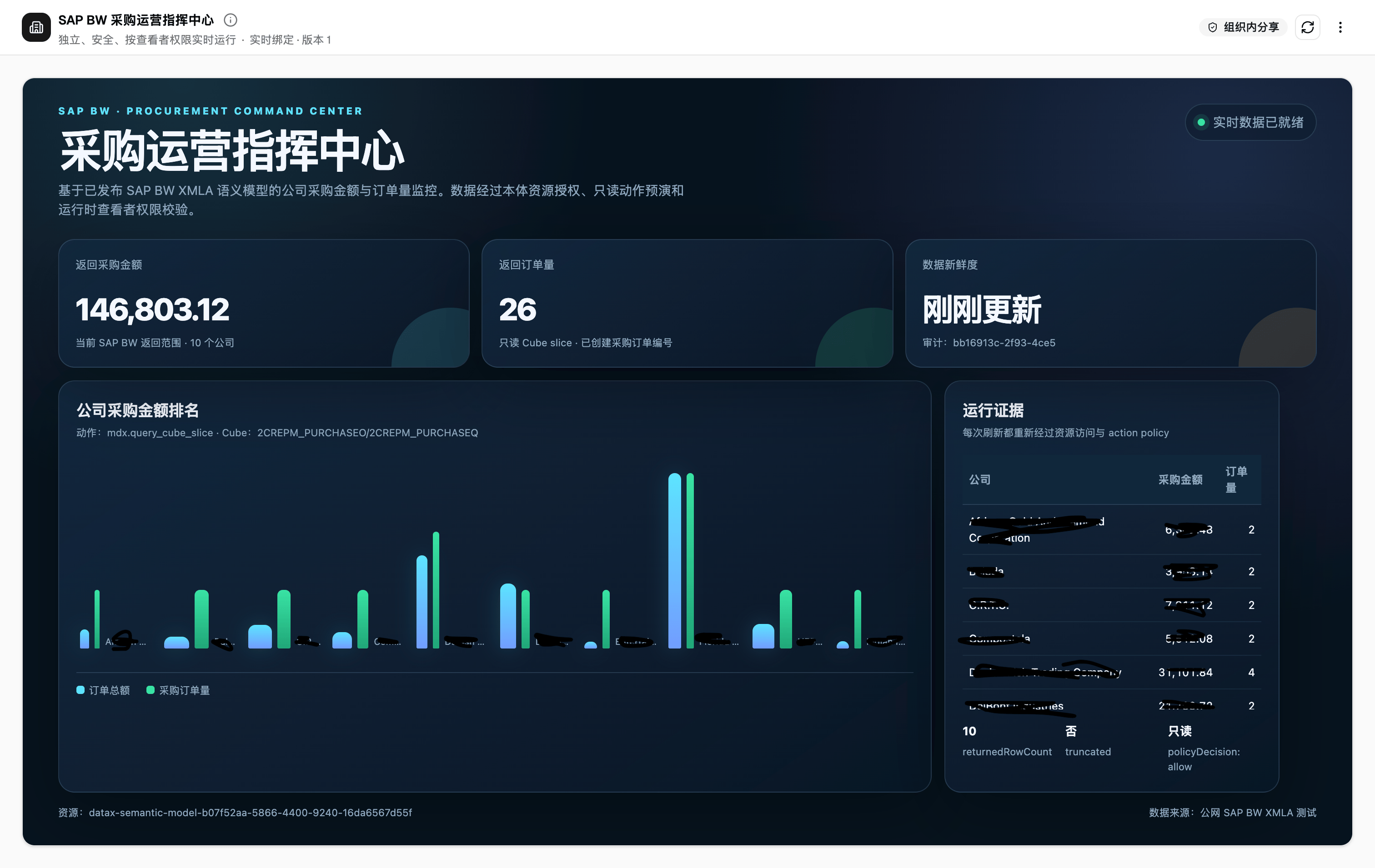Click the dashboard app logo icon
The height and width of the screenshot is (868, 1375).
[36, 27]
